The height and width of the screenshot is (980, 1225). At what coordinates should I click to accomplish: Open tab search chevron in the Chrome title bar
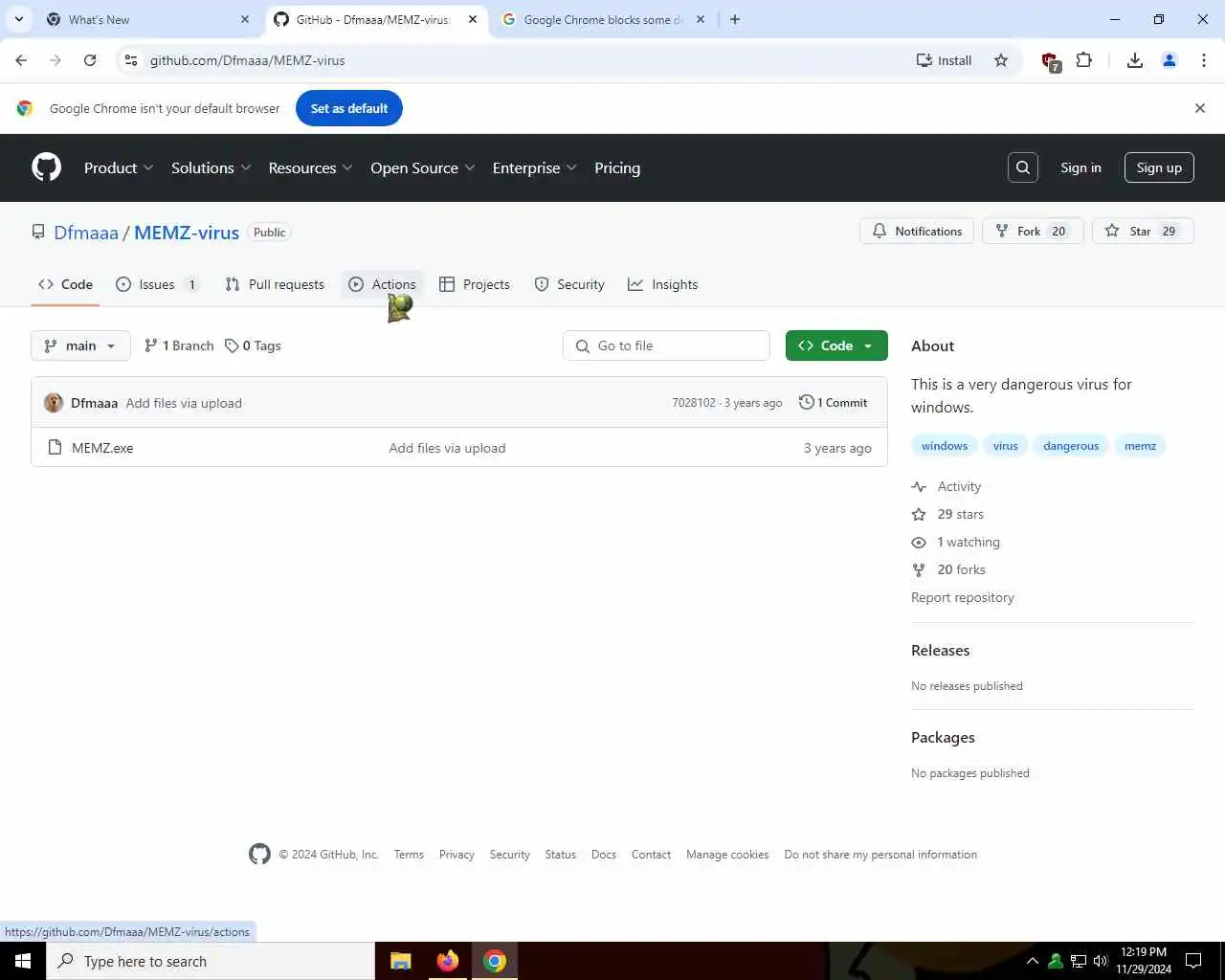[19, 19]
